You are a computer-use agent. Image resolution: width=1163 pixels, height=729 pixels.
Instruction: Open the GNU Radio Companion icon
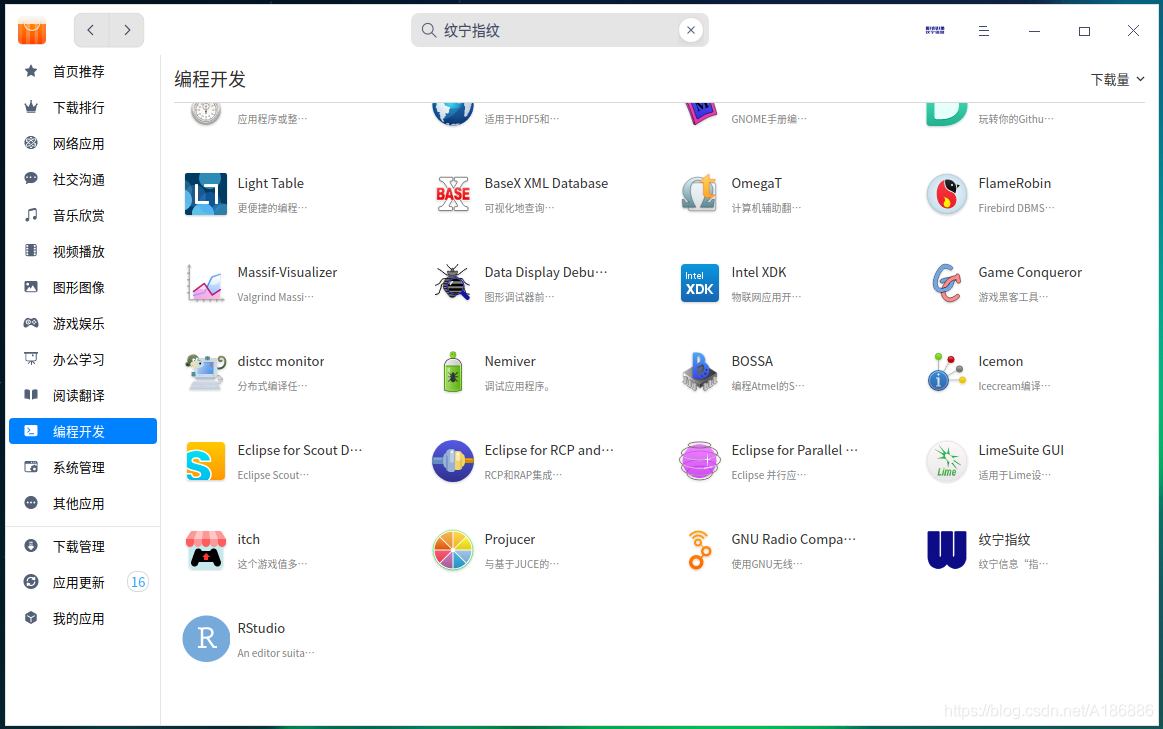[699, 550]
